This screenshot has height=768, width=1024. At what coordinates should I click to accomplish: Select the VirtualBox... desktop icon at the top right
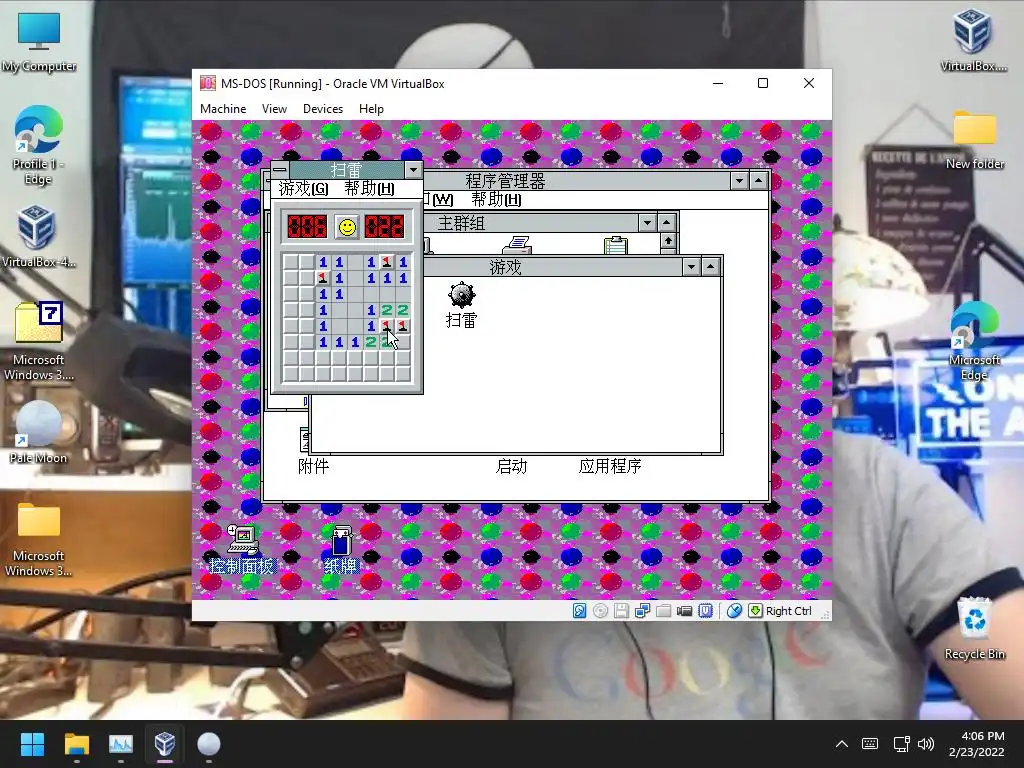(973, 40)
